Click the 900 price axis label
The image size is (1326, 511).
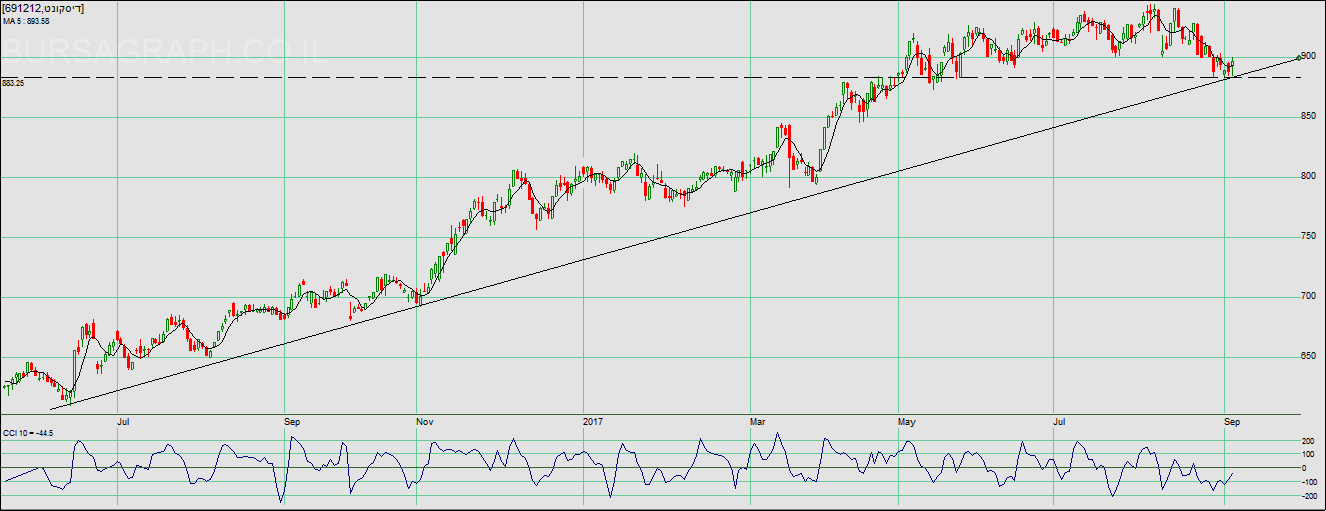pos(1310,56)
